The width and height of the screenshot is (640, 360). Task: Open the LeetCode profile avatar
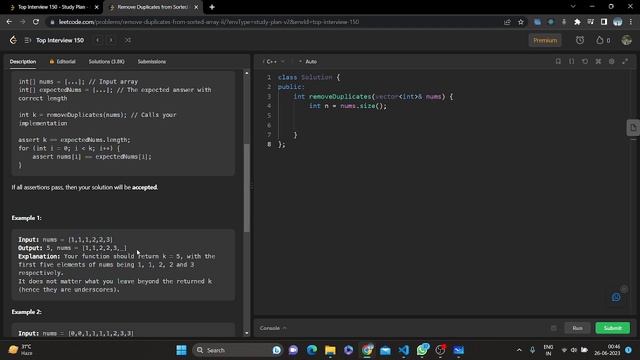[626, 40]
